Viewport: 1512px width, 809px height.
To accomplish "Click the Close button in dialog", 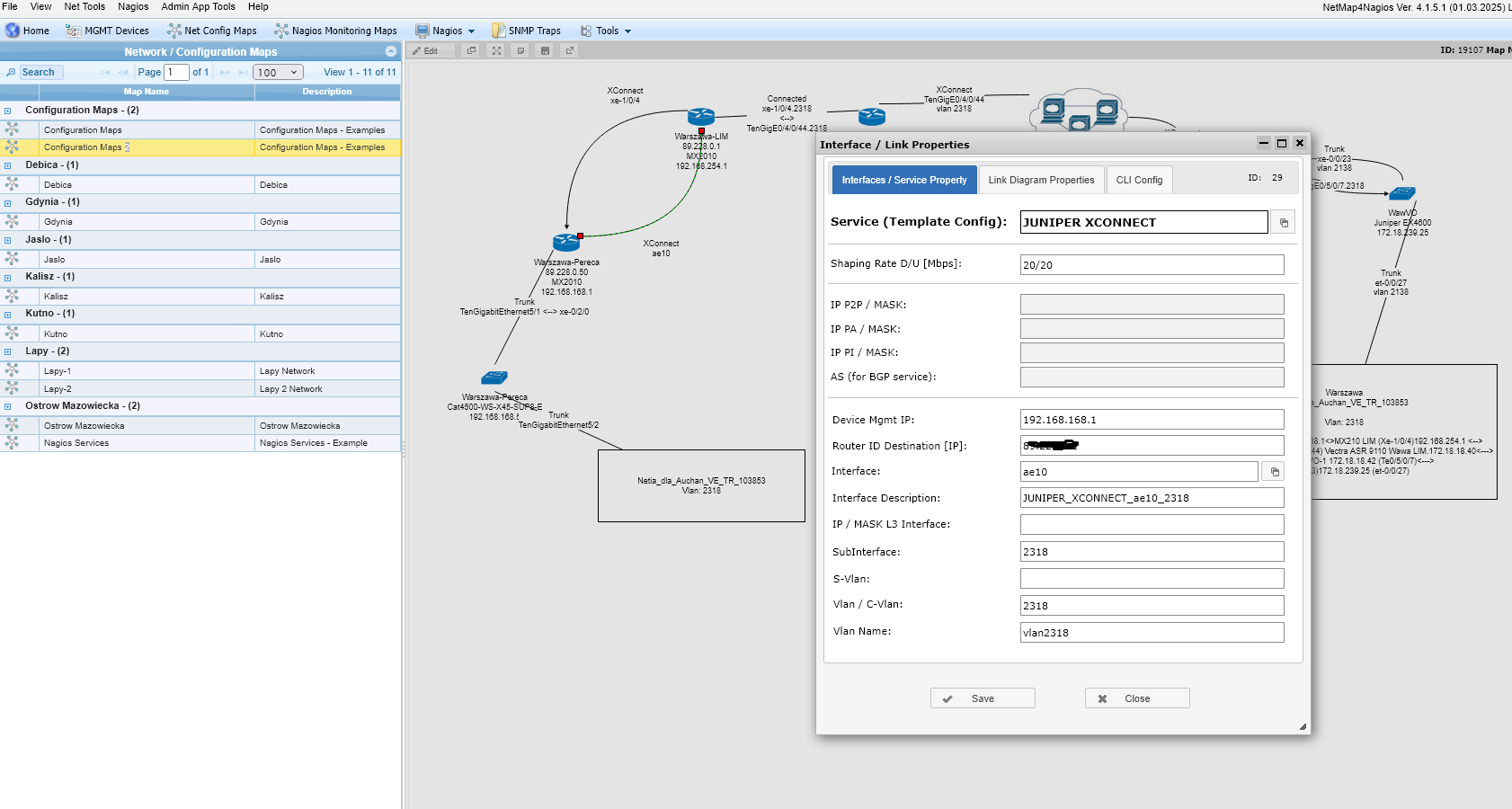I will click(1137, 698).
